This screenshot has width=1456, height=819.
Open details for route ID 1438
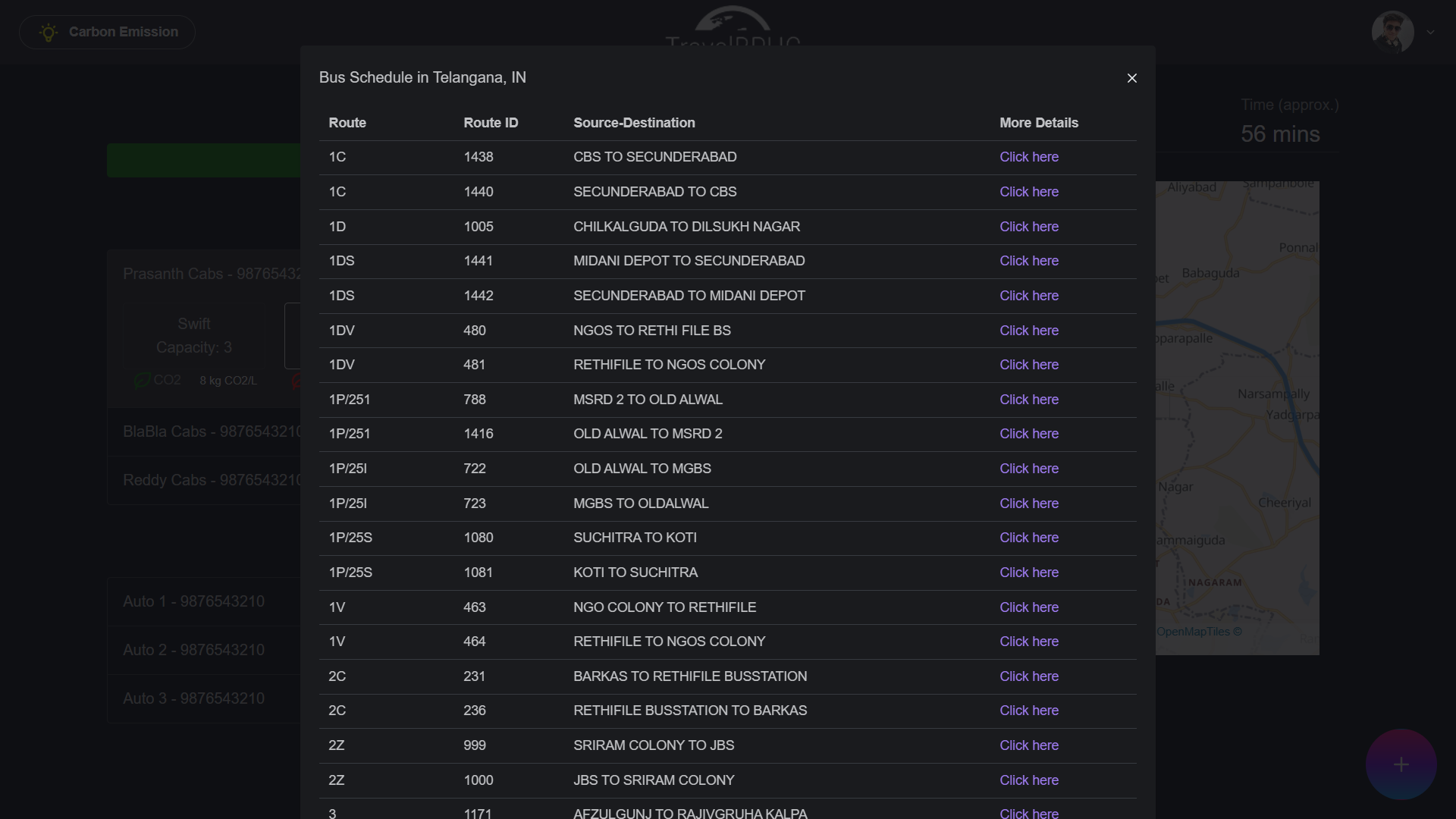(x=1028, y=157)
